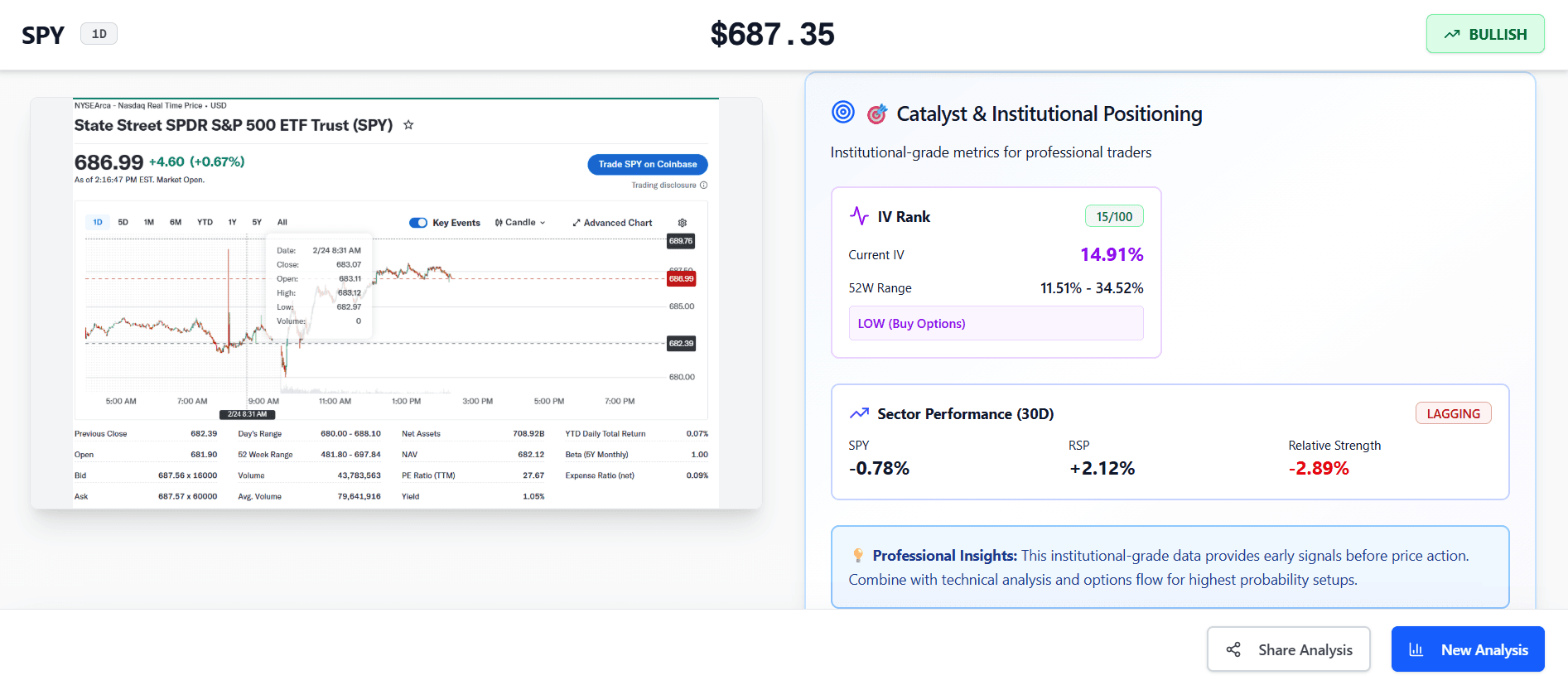Screen dimensions: 1568x685
Task: Open the chart settings gear
Action: tap(682, 222)
